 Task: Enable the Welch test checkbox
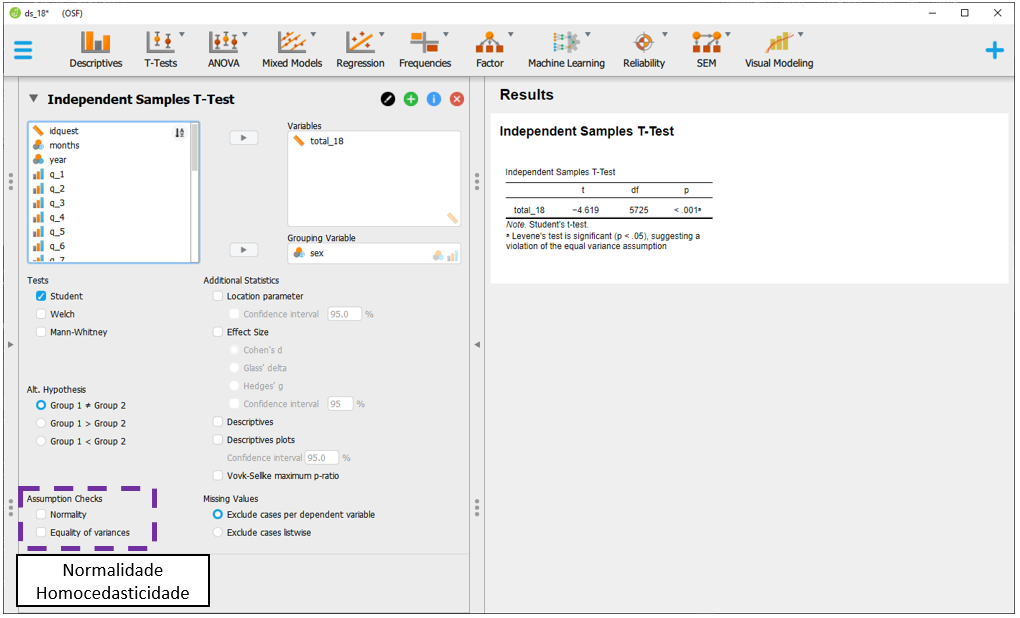[41, 314]
